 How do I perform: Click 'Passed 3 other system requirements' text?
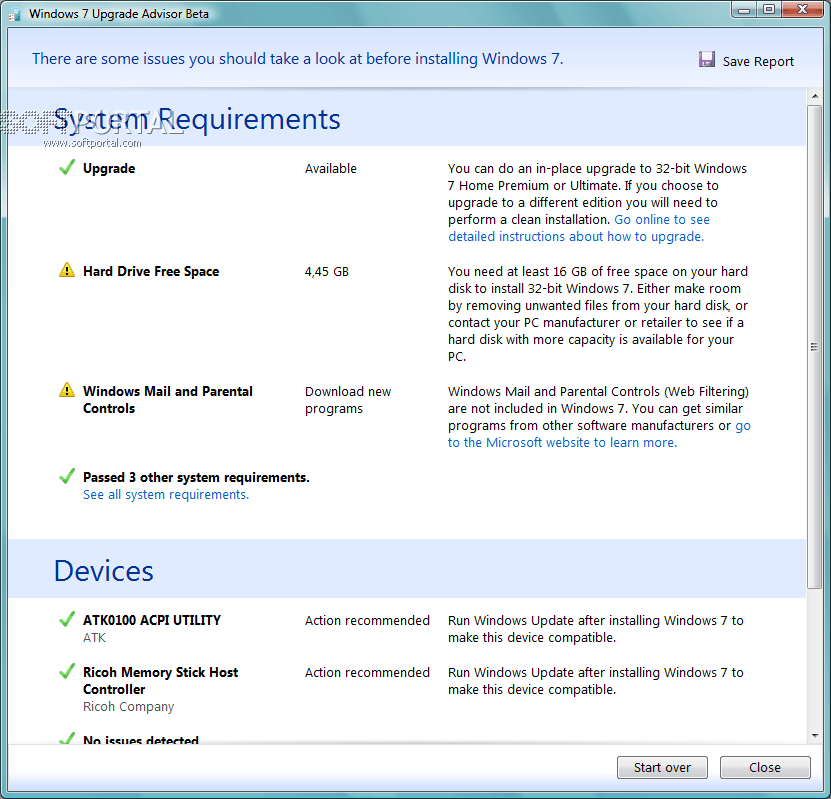(x=196, y=477)
